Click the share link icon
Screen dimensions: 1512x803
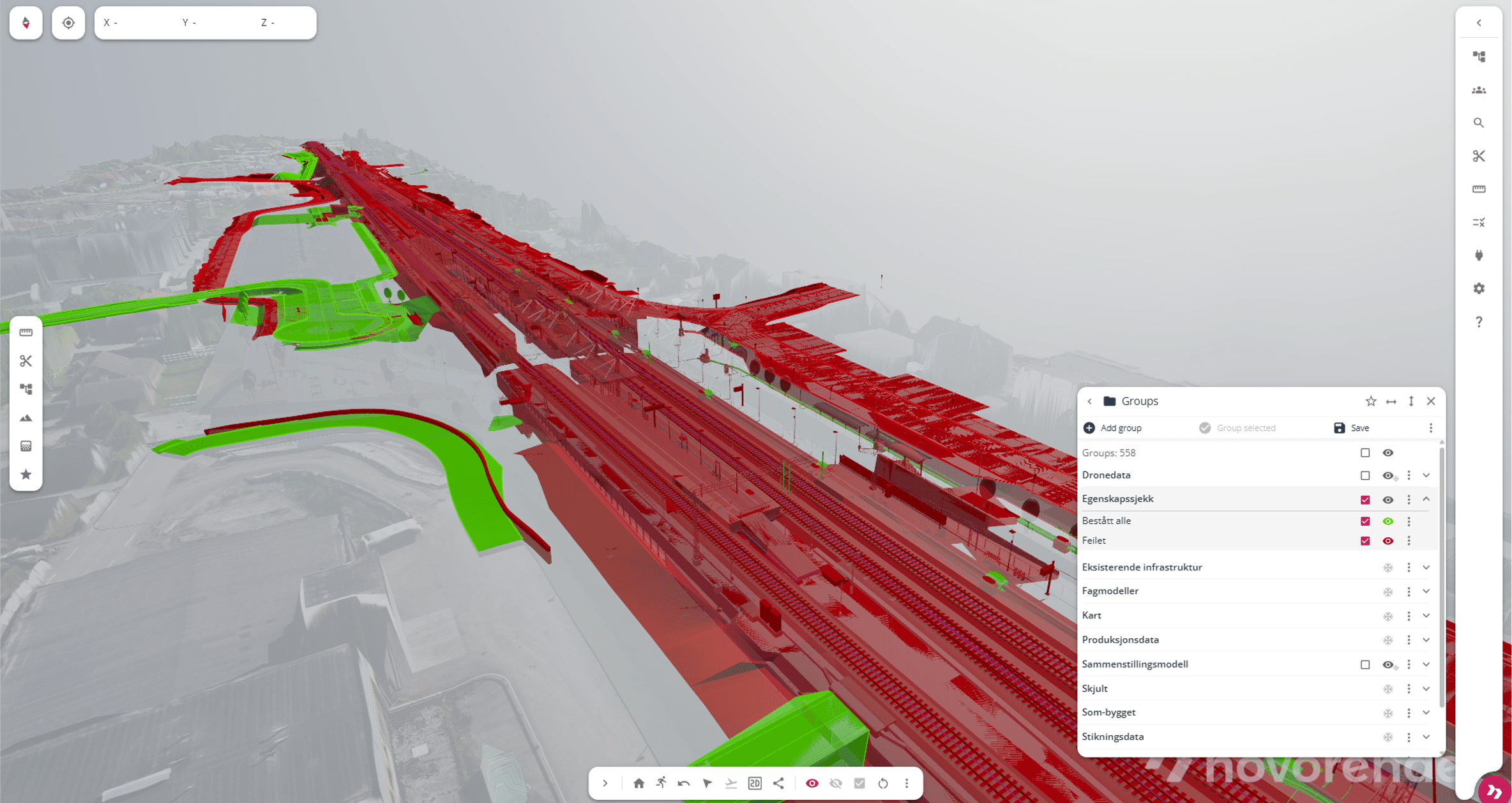(x=778, y=783)
